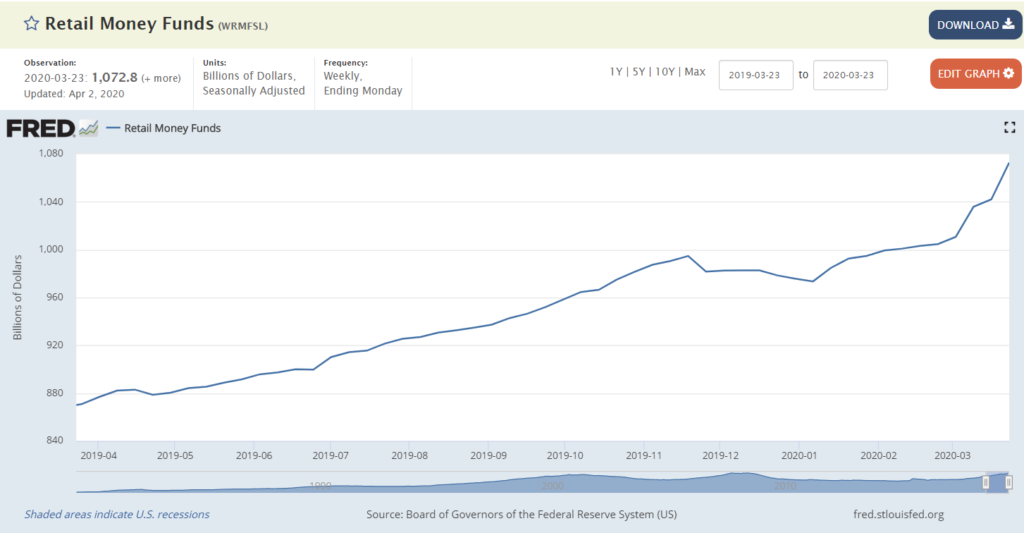
Task: Switch to the 10Y time range
Action: 665,72
